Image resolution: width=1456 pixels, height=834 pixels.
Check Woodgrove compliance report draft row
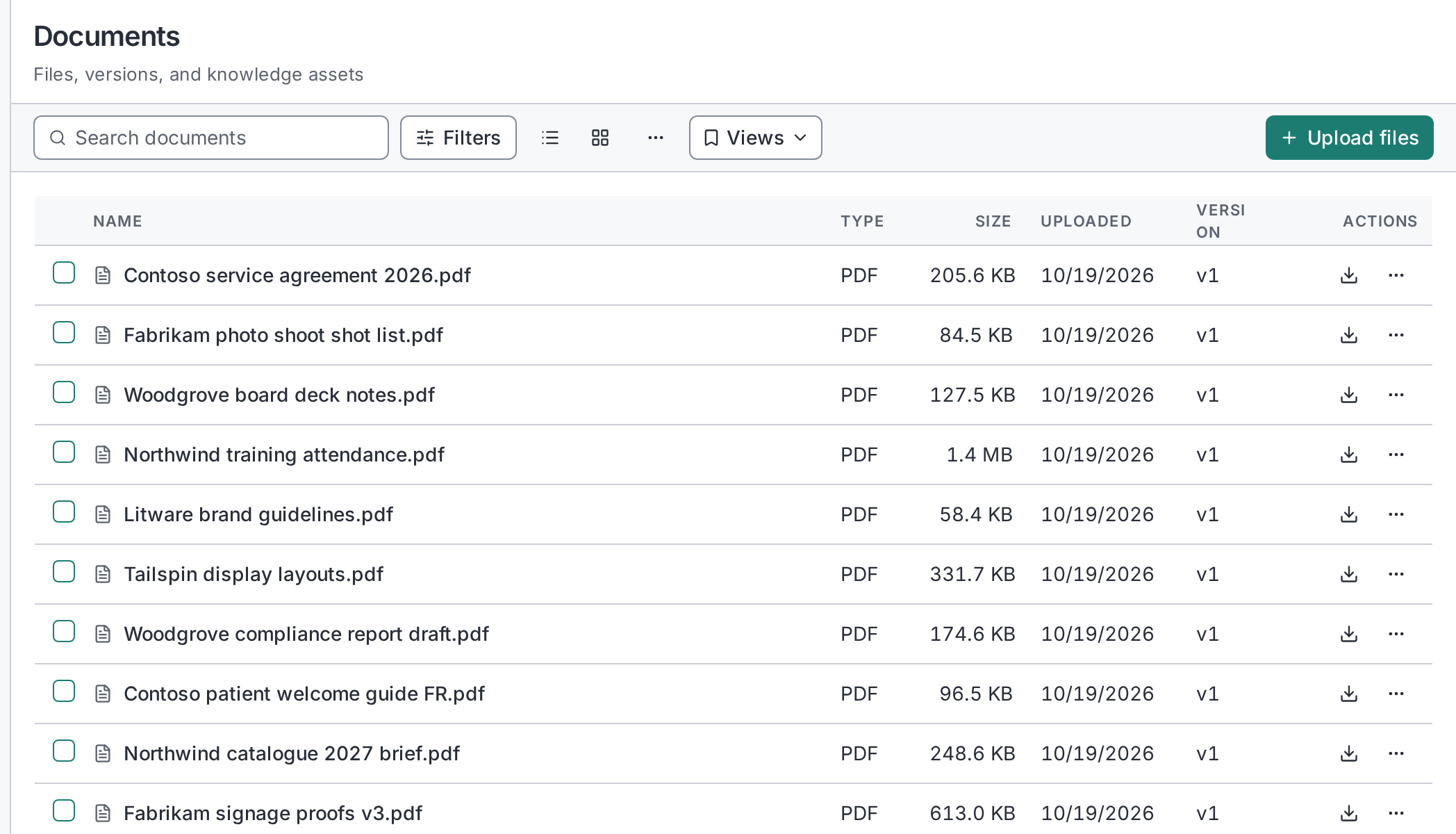(64, 632)
